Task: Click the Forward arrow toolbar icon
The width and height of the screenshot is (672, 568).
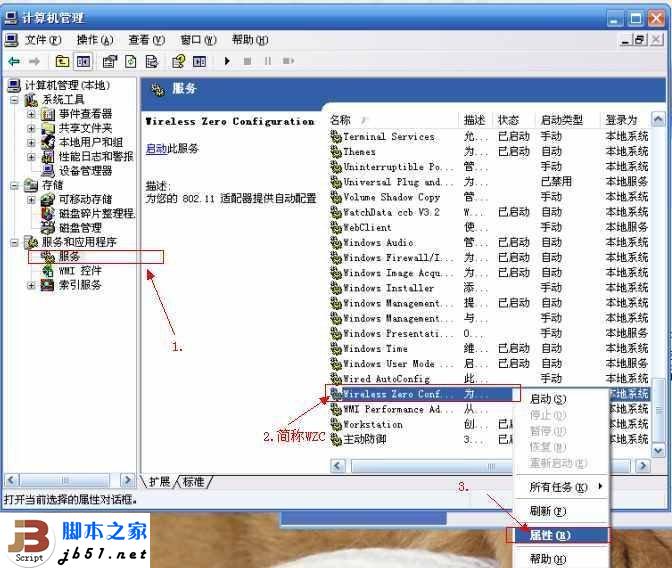Action: click(34, 62)
